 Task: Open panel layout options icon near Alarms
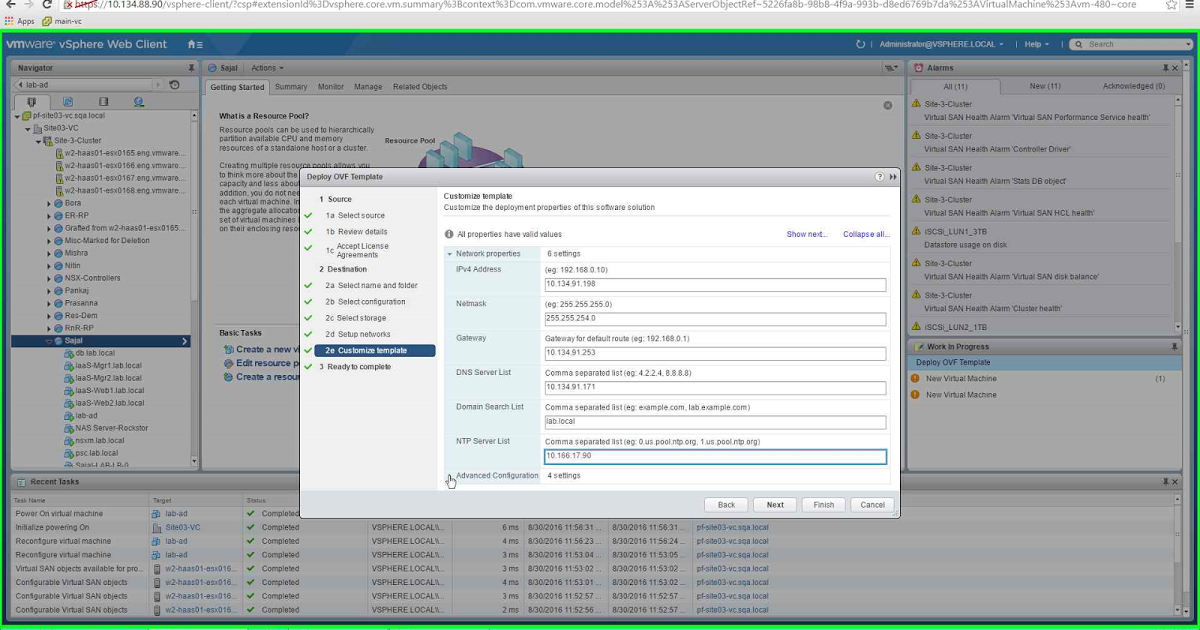(x=890, y=67)
